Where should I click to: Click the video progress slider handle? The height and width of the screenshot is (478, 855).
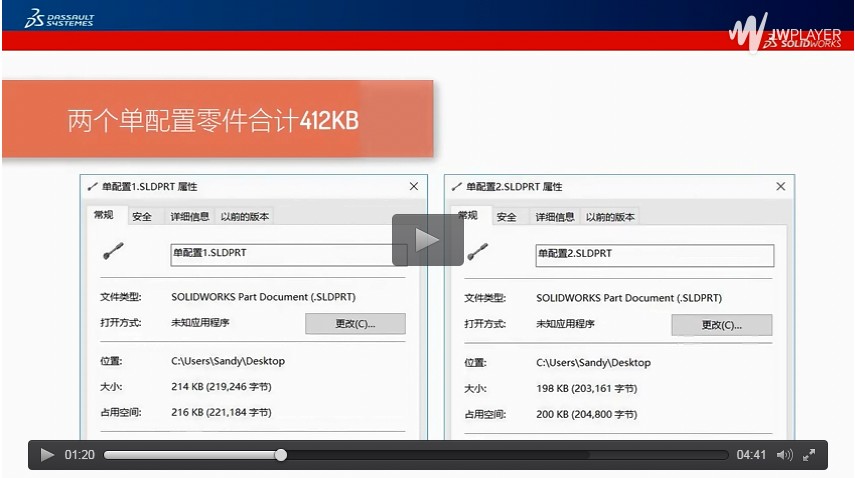281,455
